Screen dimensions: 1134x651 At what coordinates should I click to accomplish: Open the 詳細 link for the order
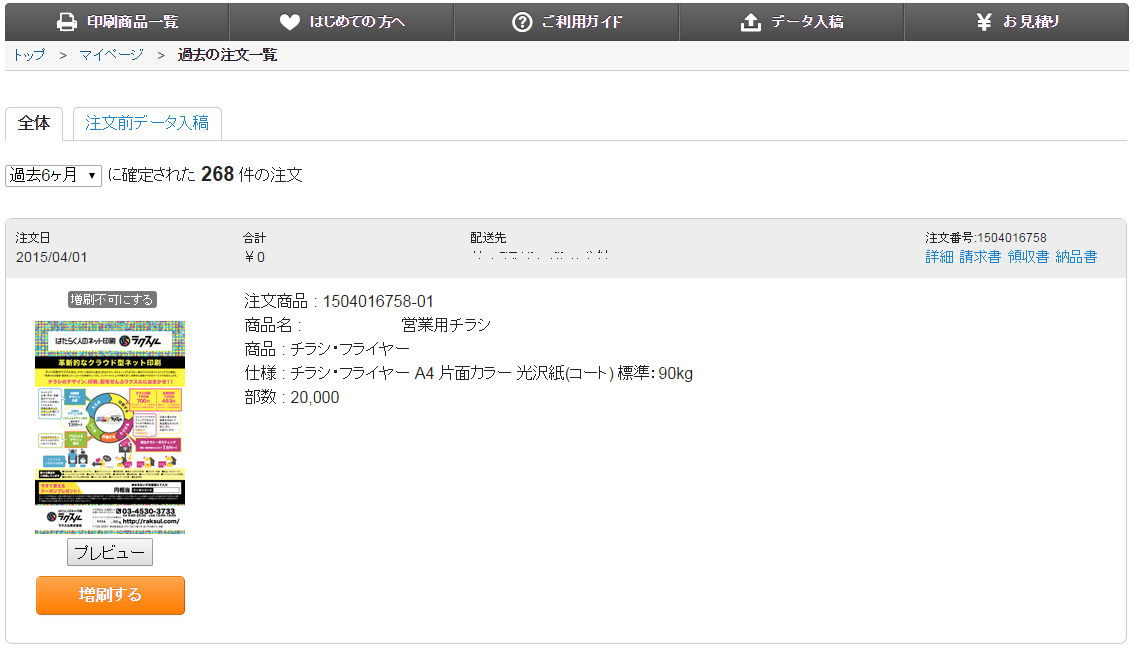point(939,257)
